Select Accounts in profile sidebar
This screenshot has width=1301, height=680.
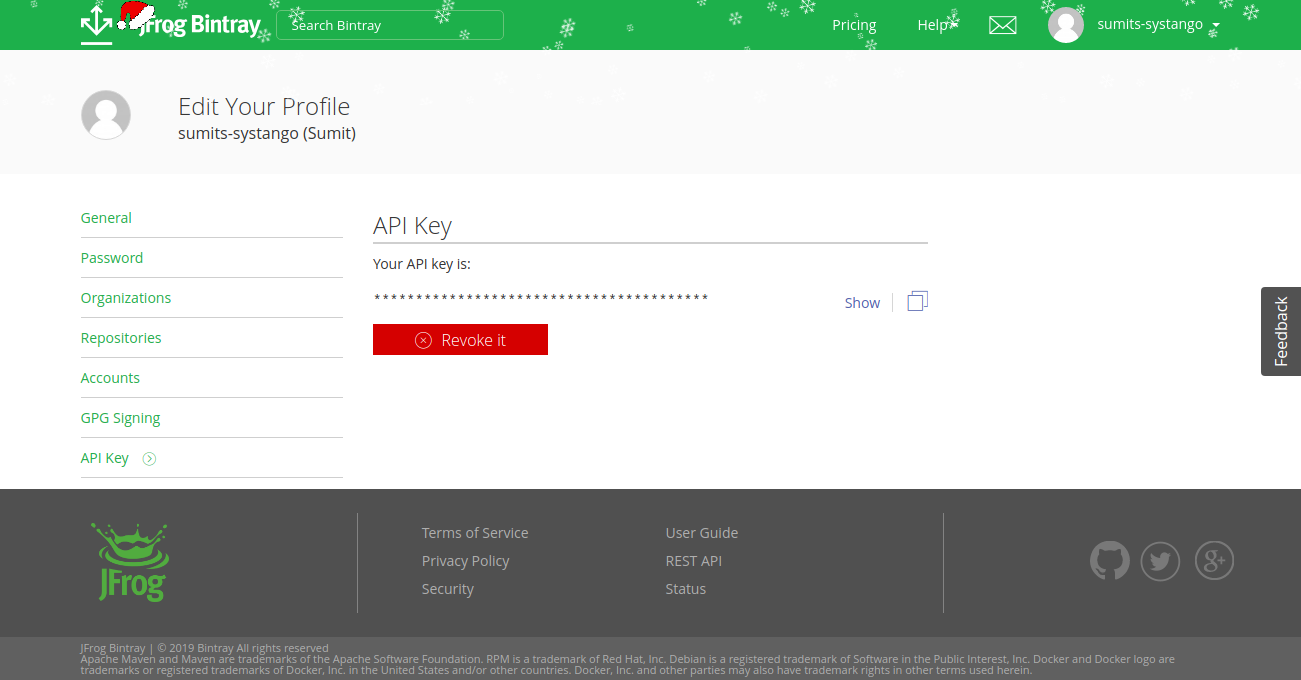click(x=110, y=378)
